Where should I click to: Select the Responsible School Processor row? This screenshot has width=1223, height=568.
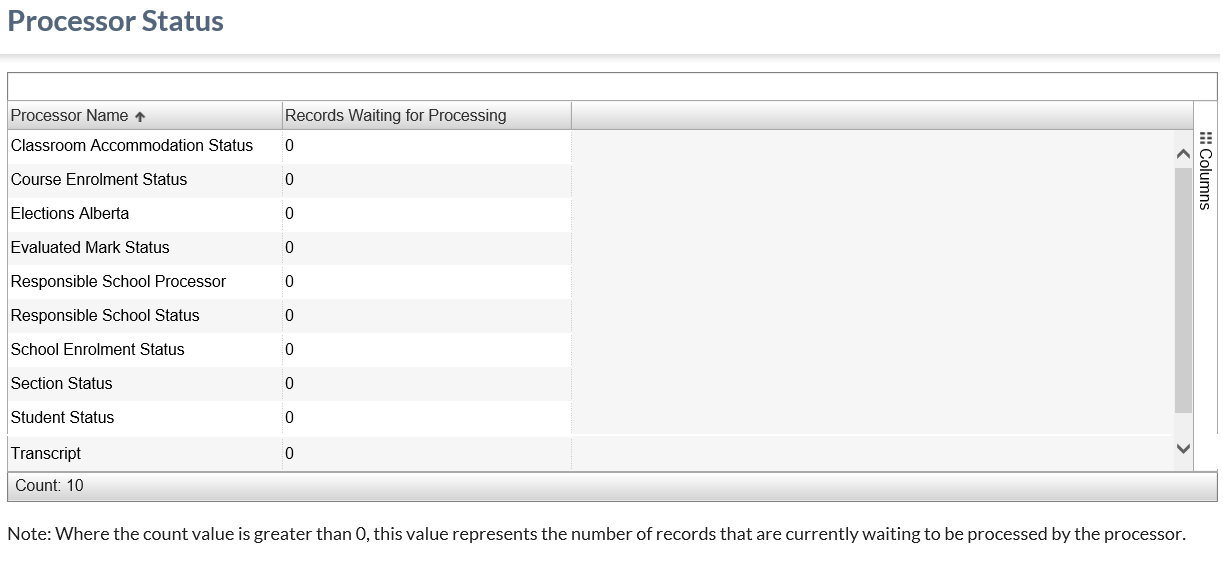pyautogui.click(x=118, y=282)
